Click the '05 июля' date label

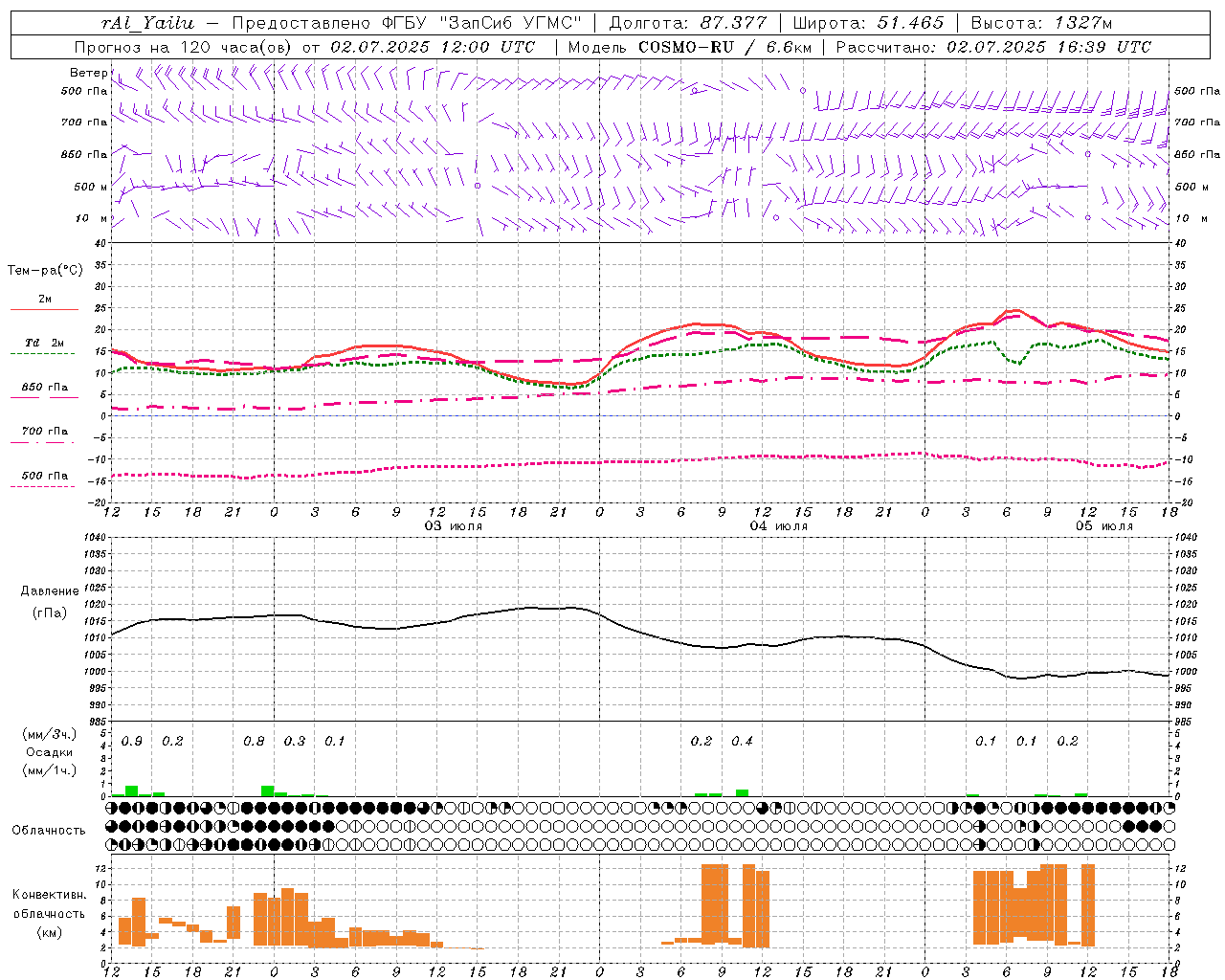tap(1103, 526)
